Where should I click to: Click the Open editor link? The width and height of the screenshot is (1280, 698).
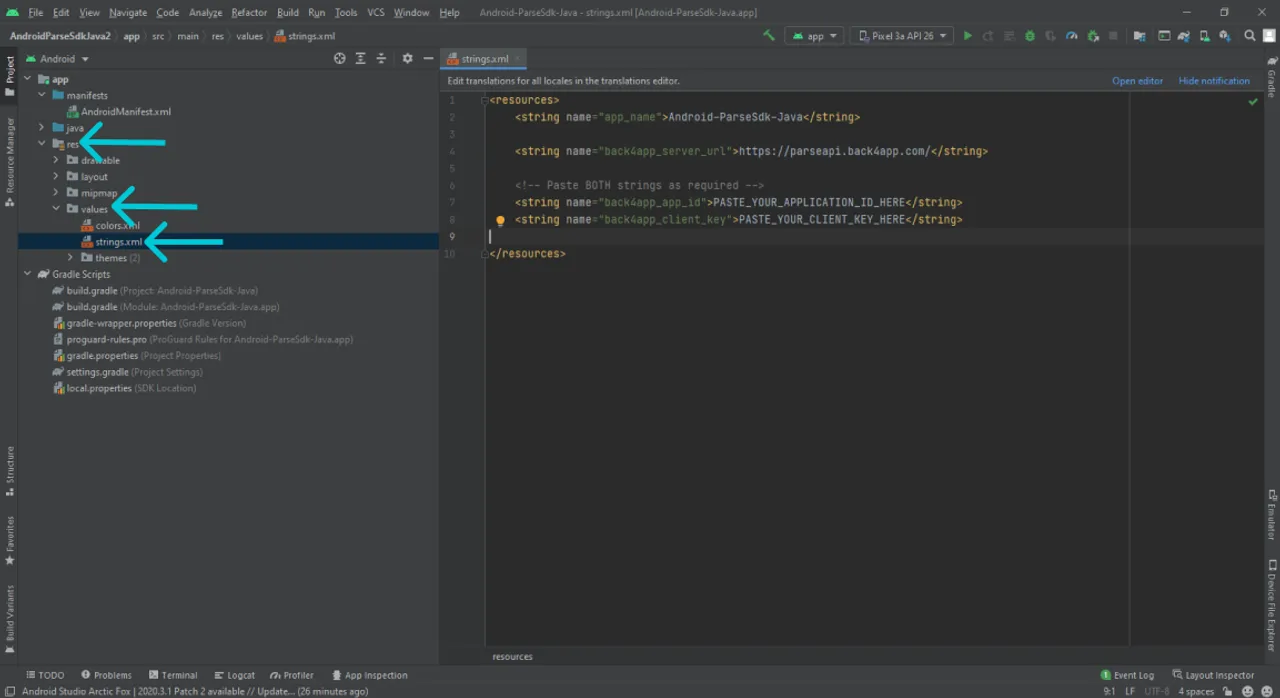pos(1137,81)
